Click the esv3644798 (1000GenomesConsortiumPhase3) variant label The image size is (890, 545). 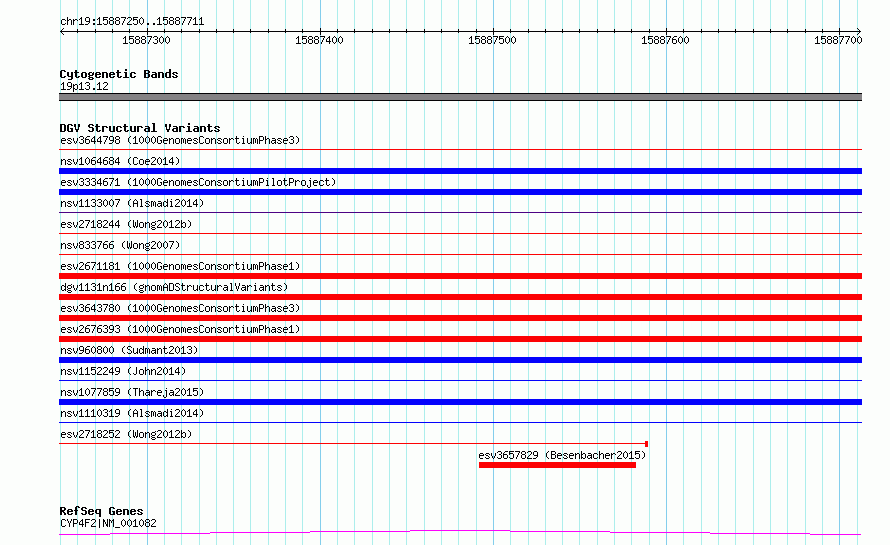coord(180,140)
